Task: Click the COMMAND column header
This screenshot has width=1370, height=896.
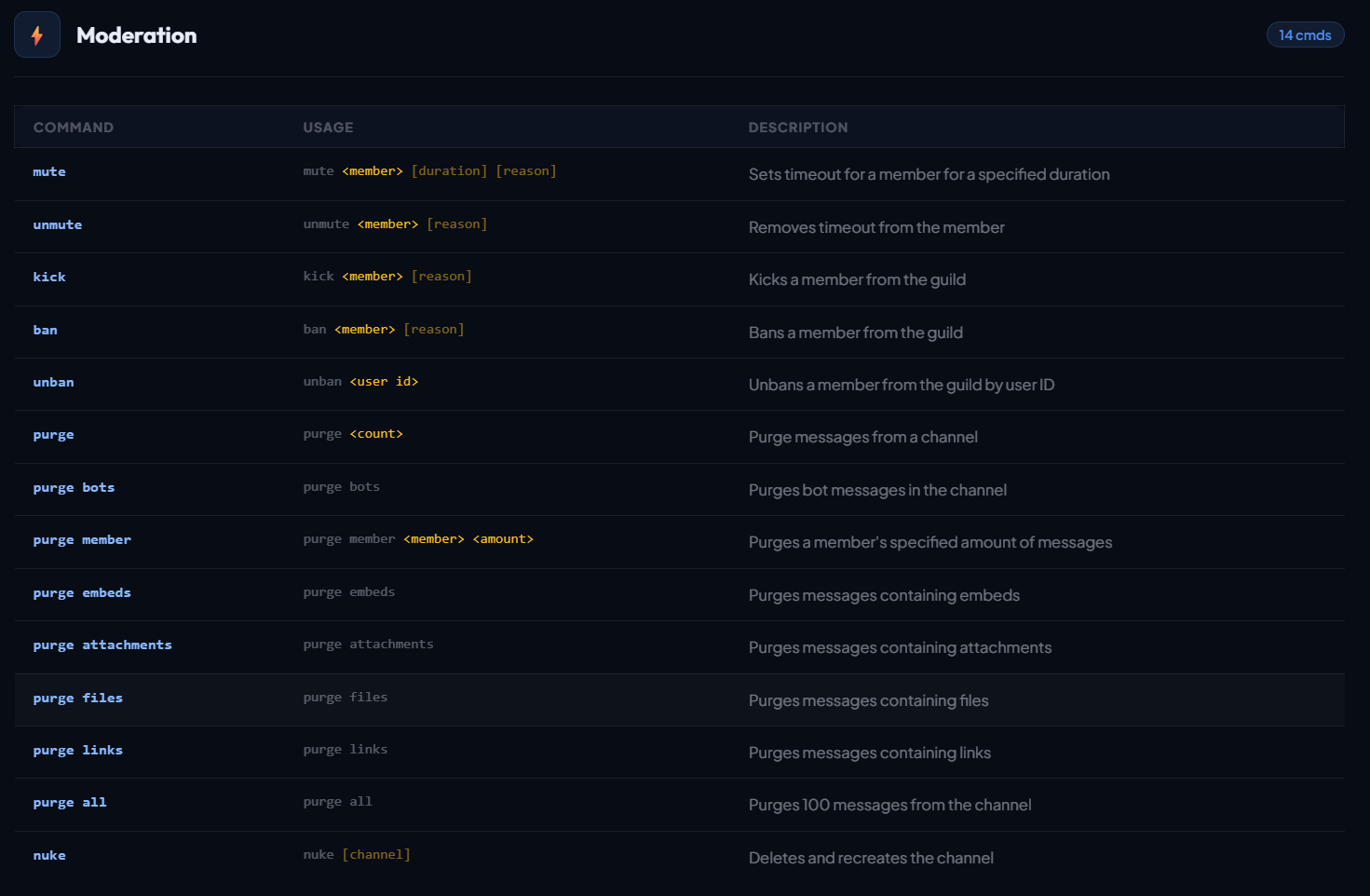Action: coord(74,128)
